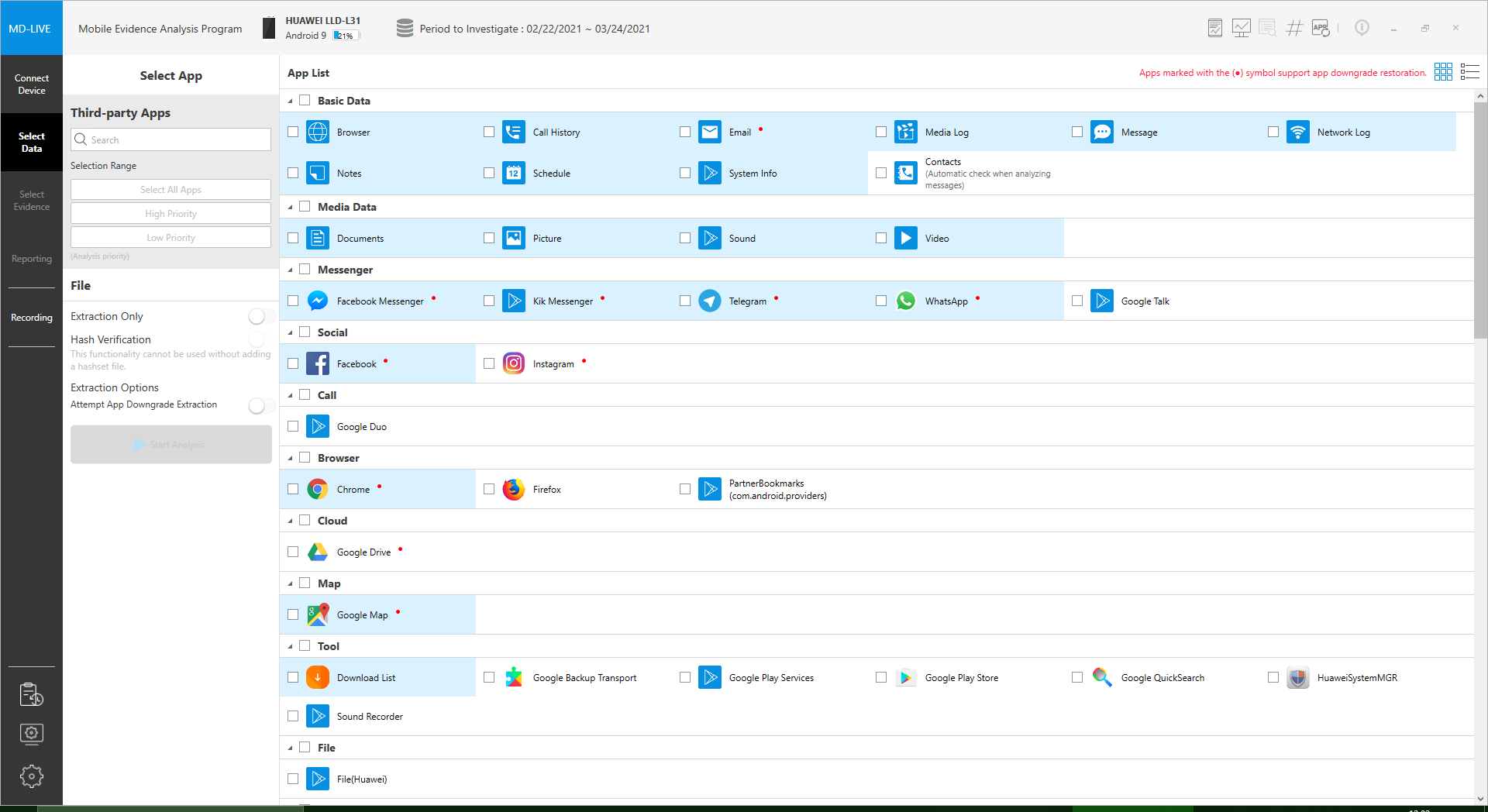Collapse the Map category
This screenshot has width=1488, height=812.
click(291, 584)
